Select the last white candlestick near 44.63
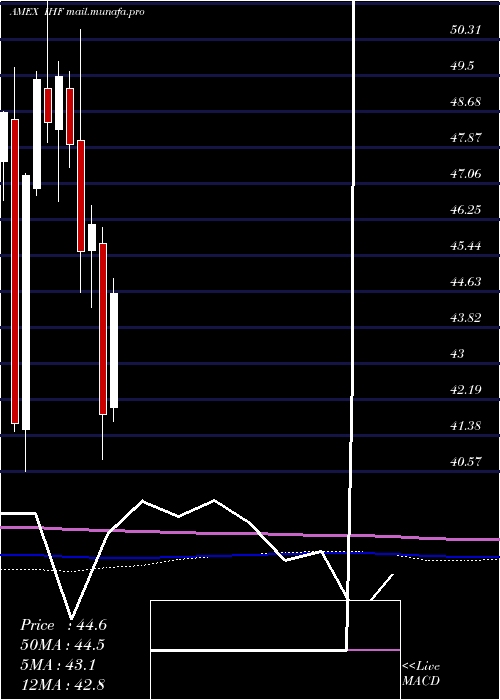The width and height of the screenshot is (500, 700). pos(114,350)
